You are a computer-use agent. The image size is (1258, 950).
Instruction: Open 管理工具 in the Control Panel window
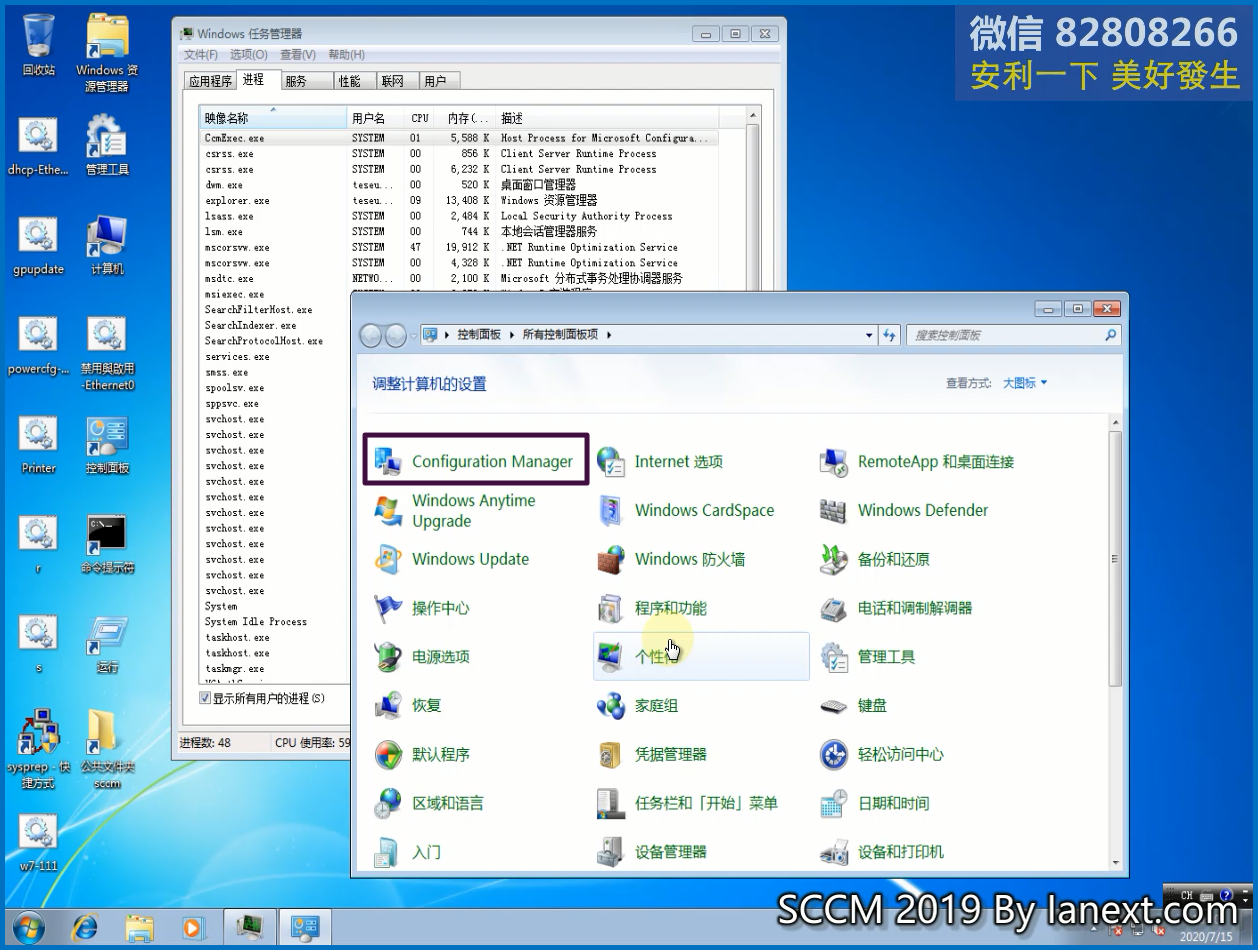[869, 657]
